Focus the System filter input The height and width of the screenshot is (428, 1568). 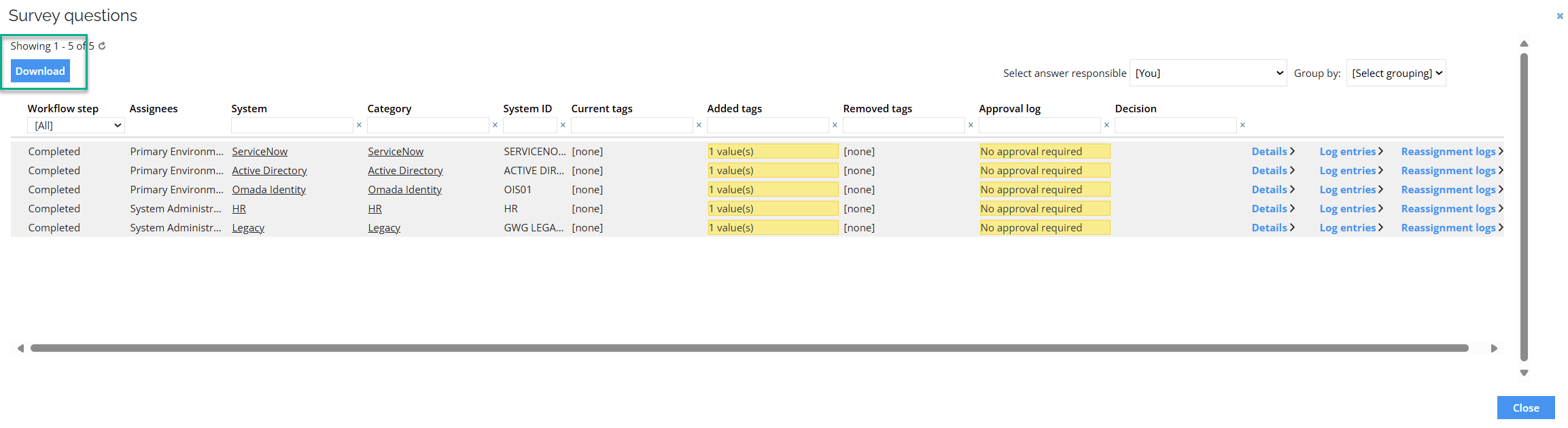(x=292, y=125)
